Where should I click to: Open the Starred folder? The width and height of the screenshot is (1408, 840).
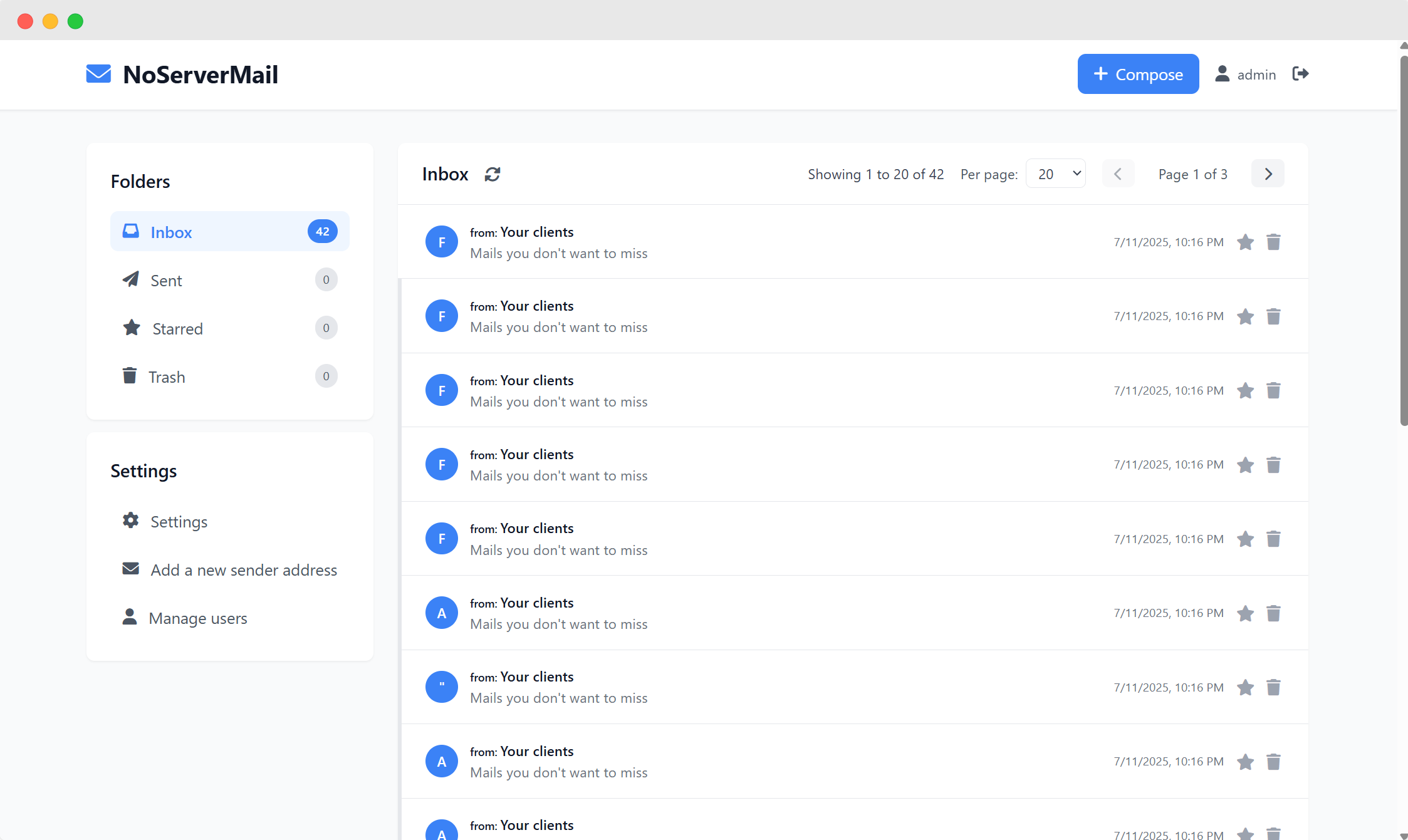tap(230, 328)
